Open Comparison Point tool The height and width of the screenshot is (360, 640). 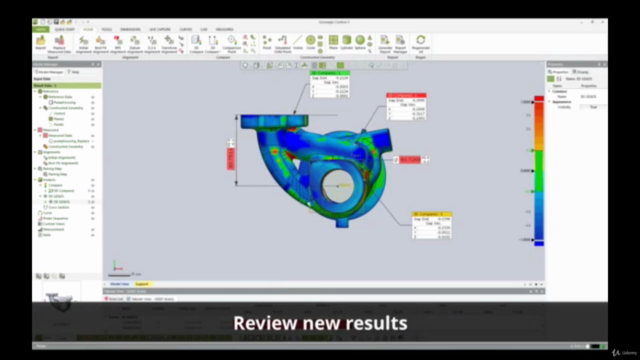click(x=231, y=44)
